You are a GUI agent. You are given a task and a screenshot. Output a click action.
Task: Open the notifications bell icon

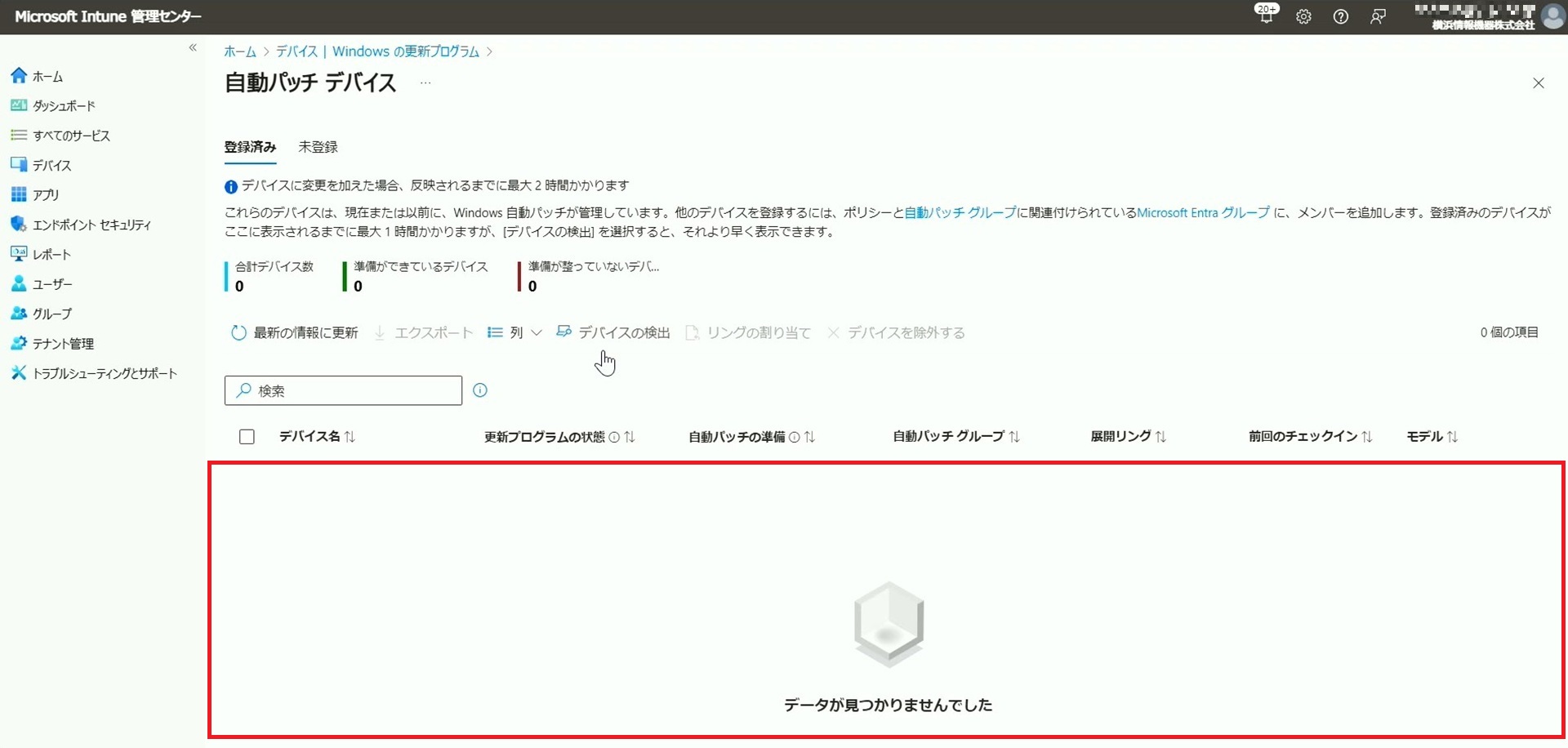(1267, 16)
